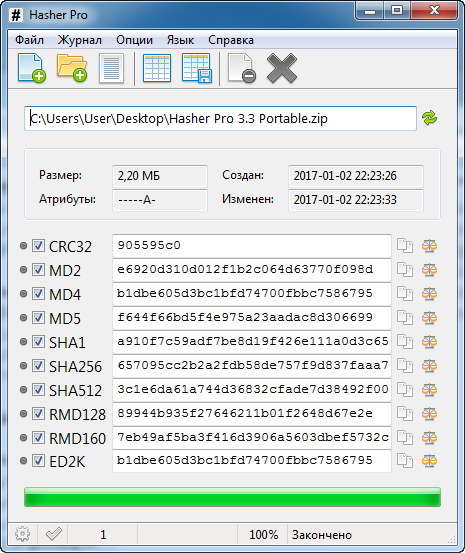Copy the MD4 hash value
465x553 pixels.
click(405, 294)
